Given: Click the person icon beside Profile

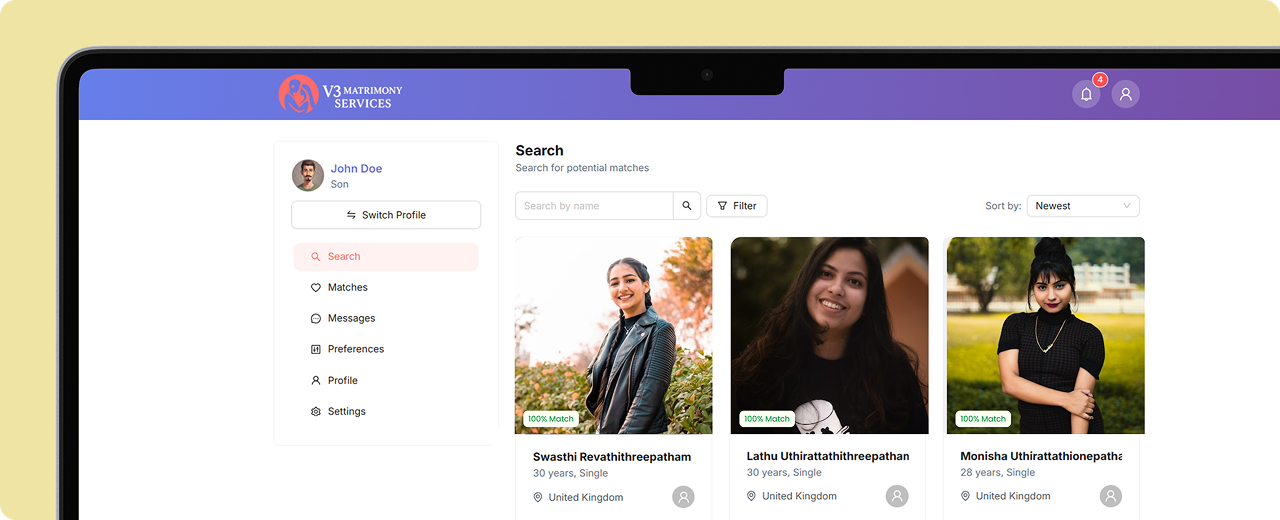Looking at the screenshot, I should [x=316, y=381].
